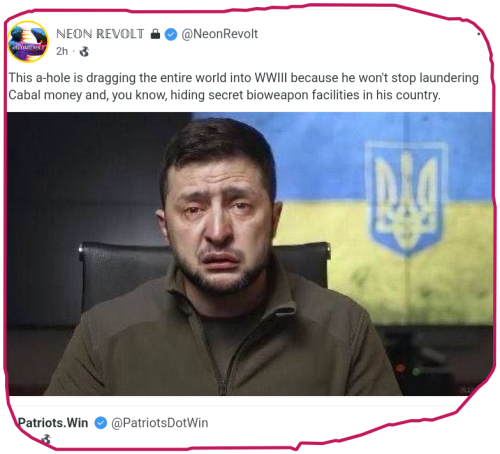Click the trident emblem on the flag
The image size is (500, 454).
pyautogui.click(x=406, y=199)
